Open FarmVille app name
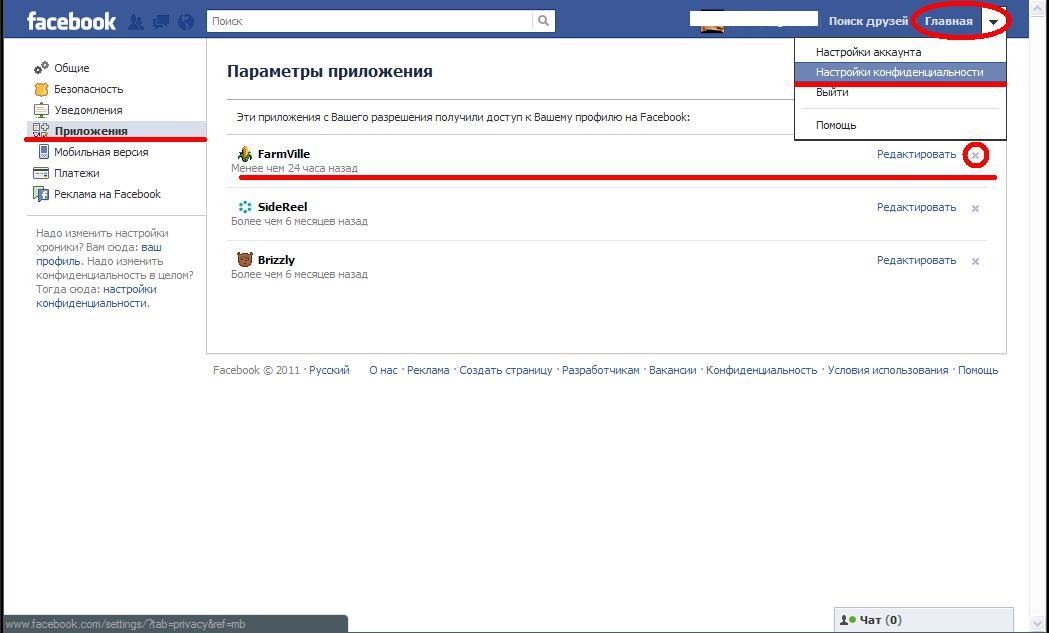This screenshot has height=633, width=1049. pos(284,154)
